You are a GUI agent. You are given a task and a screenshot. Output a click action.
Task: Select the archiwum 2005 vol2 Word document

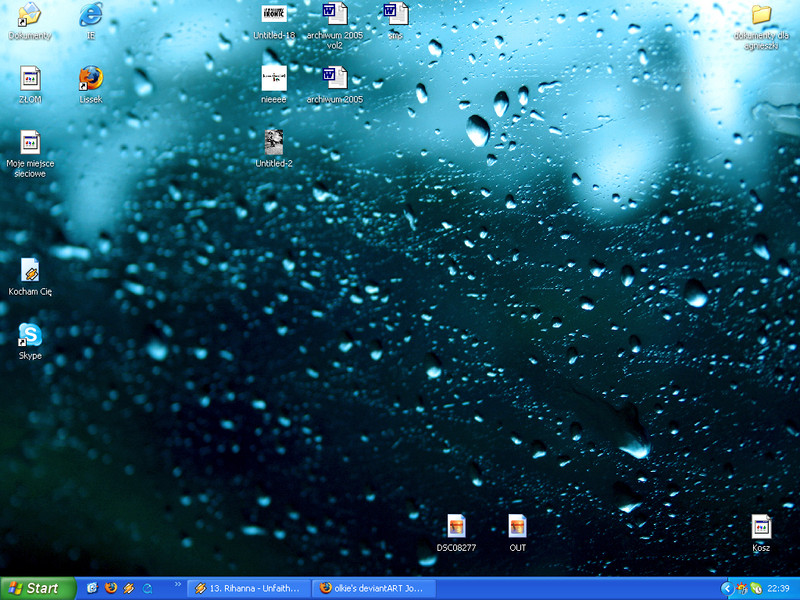335,26
